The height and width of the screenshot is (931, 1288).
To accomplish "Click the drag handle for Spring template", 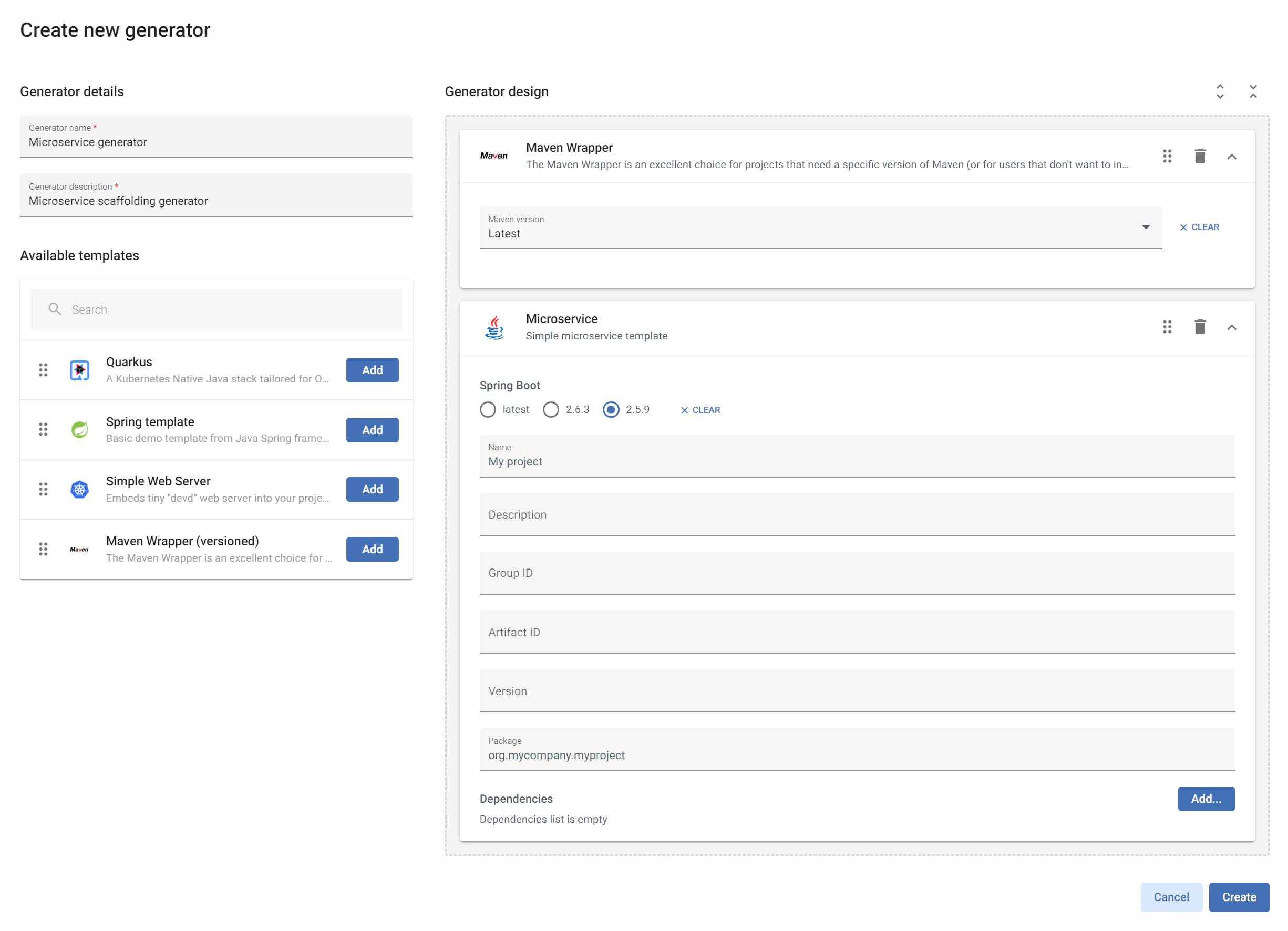I will point(43,430).
